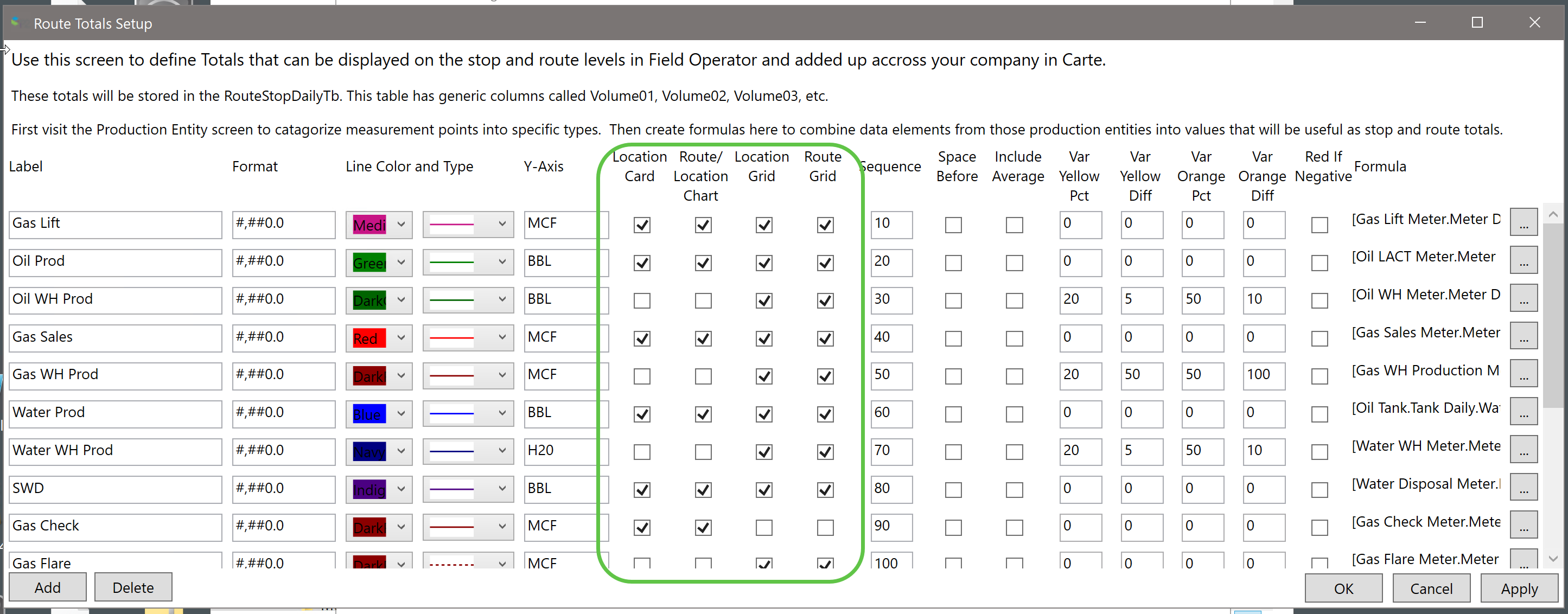Open formula editor ellipsis for Gas Lift row
The height and width of the screenshot is (614, 1568).
(x=1523, y=223)
